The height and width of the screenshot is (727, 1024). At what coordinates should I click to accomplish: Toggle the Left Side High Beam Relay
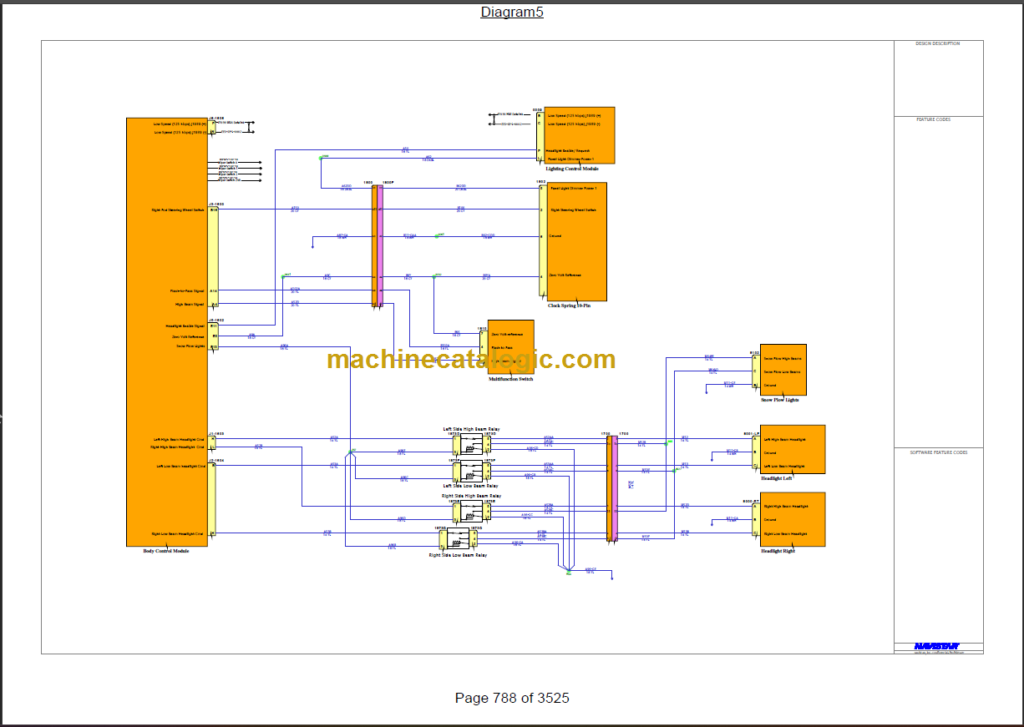[470, 444]
